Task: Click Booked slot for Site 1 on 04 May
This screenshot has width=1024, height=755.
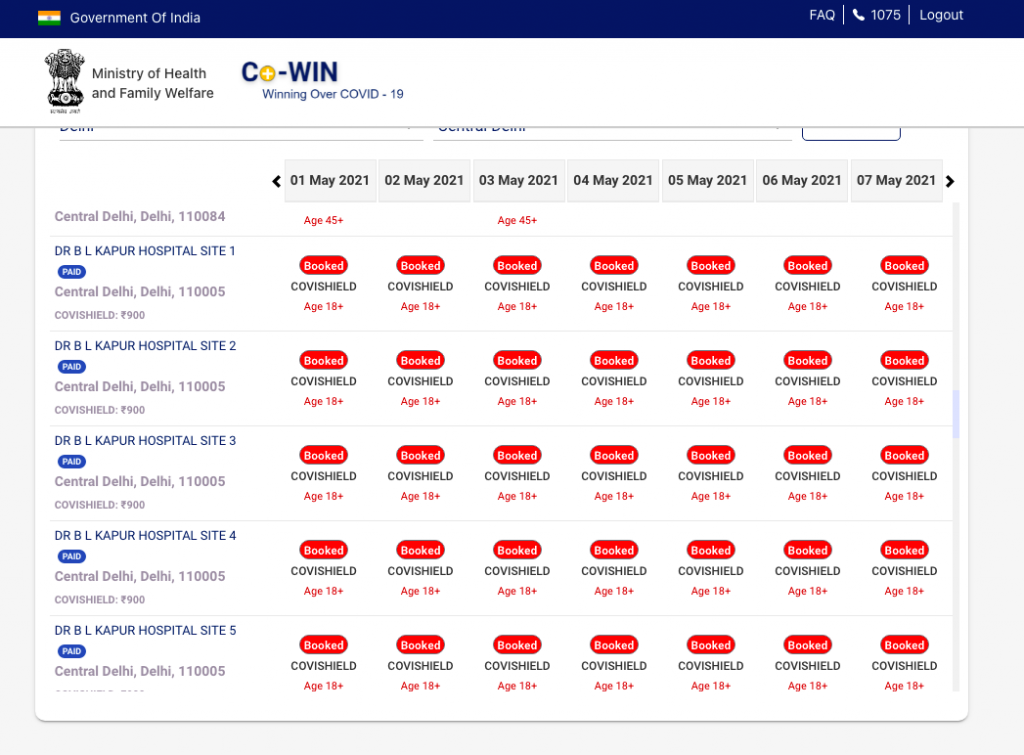Action: (x=614, y=266)
